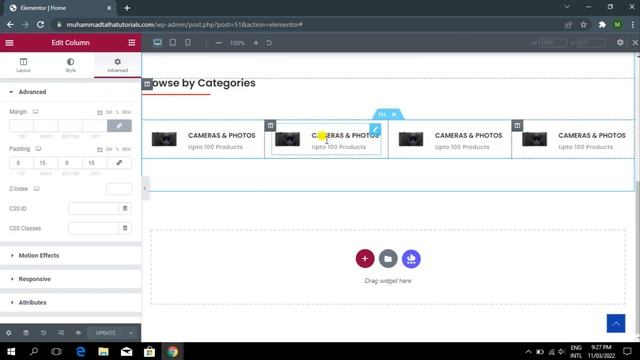Viewport: 640px width, 360px height.
Task: Open responsive device selector for Z-Index
Action: (37, 189)
